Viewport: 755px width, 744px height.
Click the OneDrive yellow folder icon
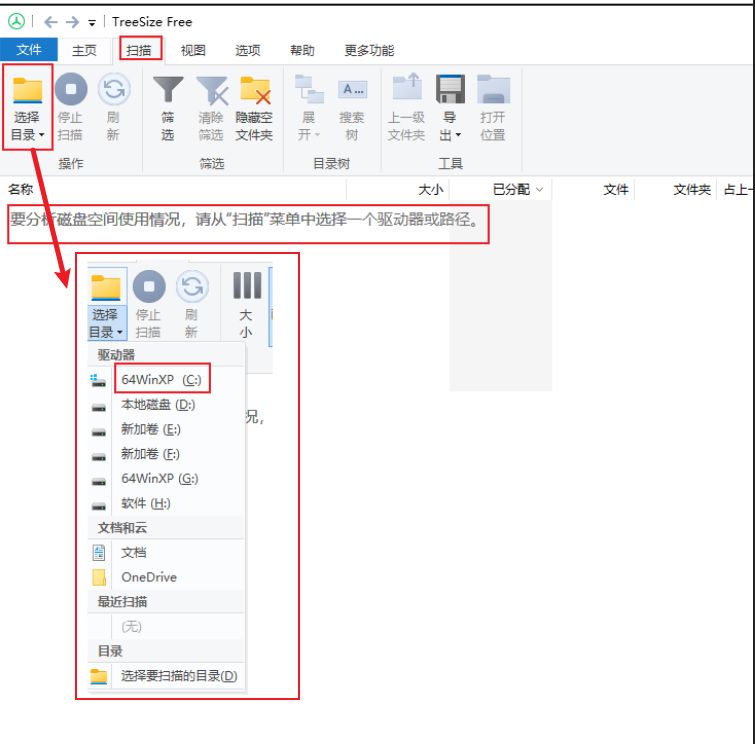pyautogui.click(x=99, y=577)
